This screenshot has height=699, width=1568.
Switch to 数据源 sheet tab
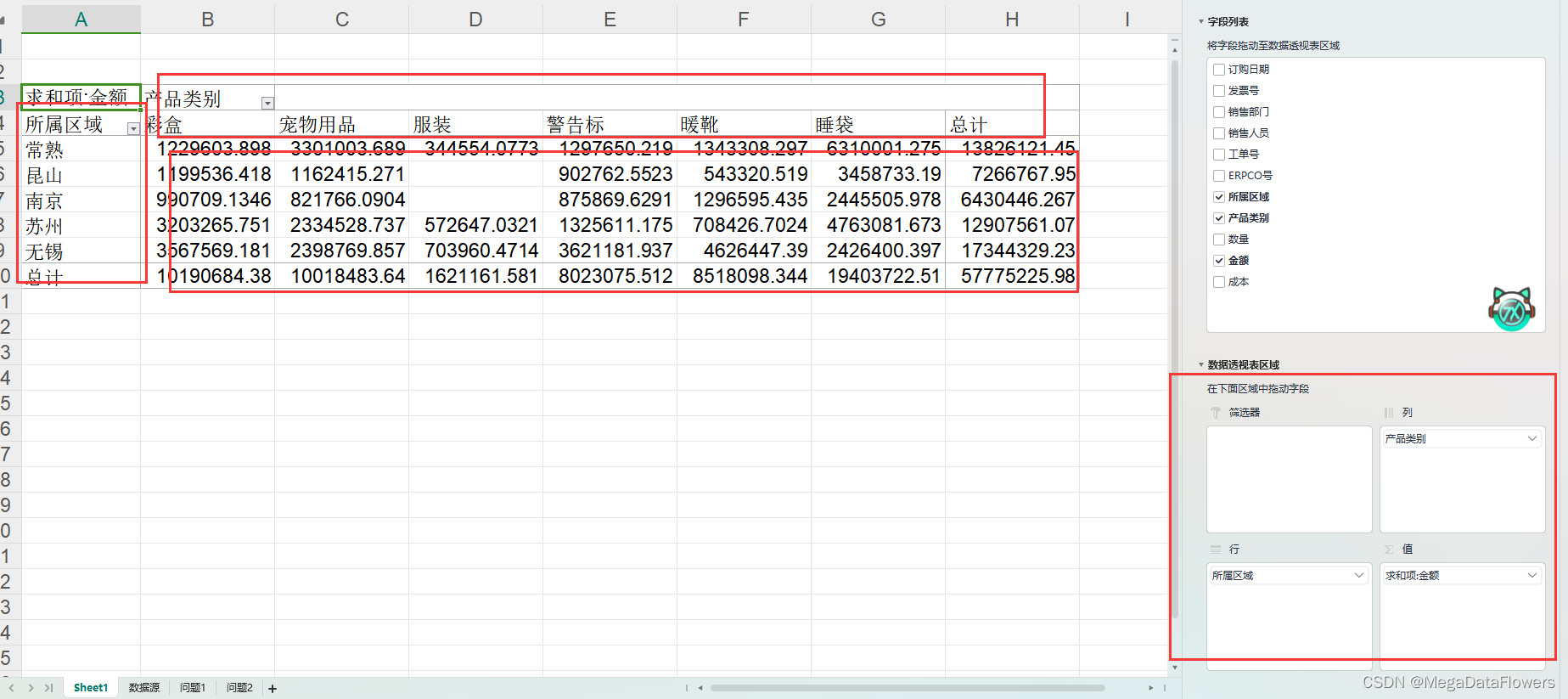tap(144, 688)
